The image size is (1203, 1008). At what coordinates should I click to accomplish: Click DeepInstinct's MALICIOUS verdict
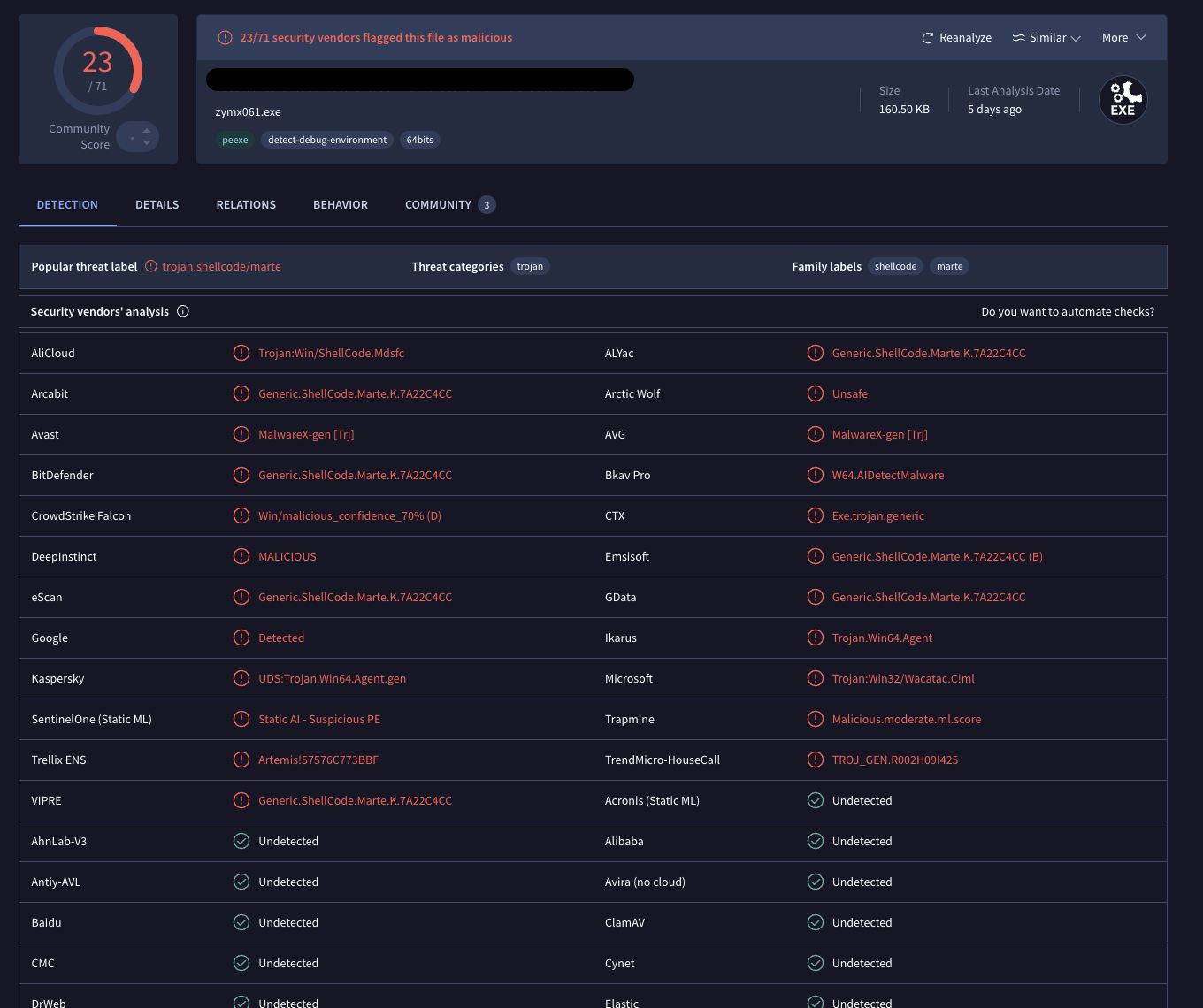click(287, 556)
